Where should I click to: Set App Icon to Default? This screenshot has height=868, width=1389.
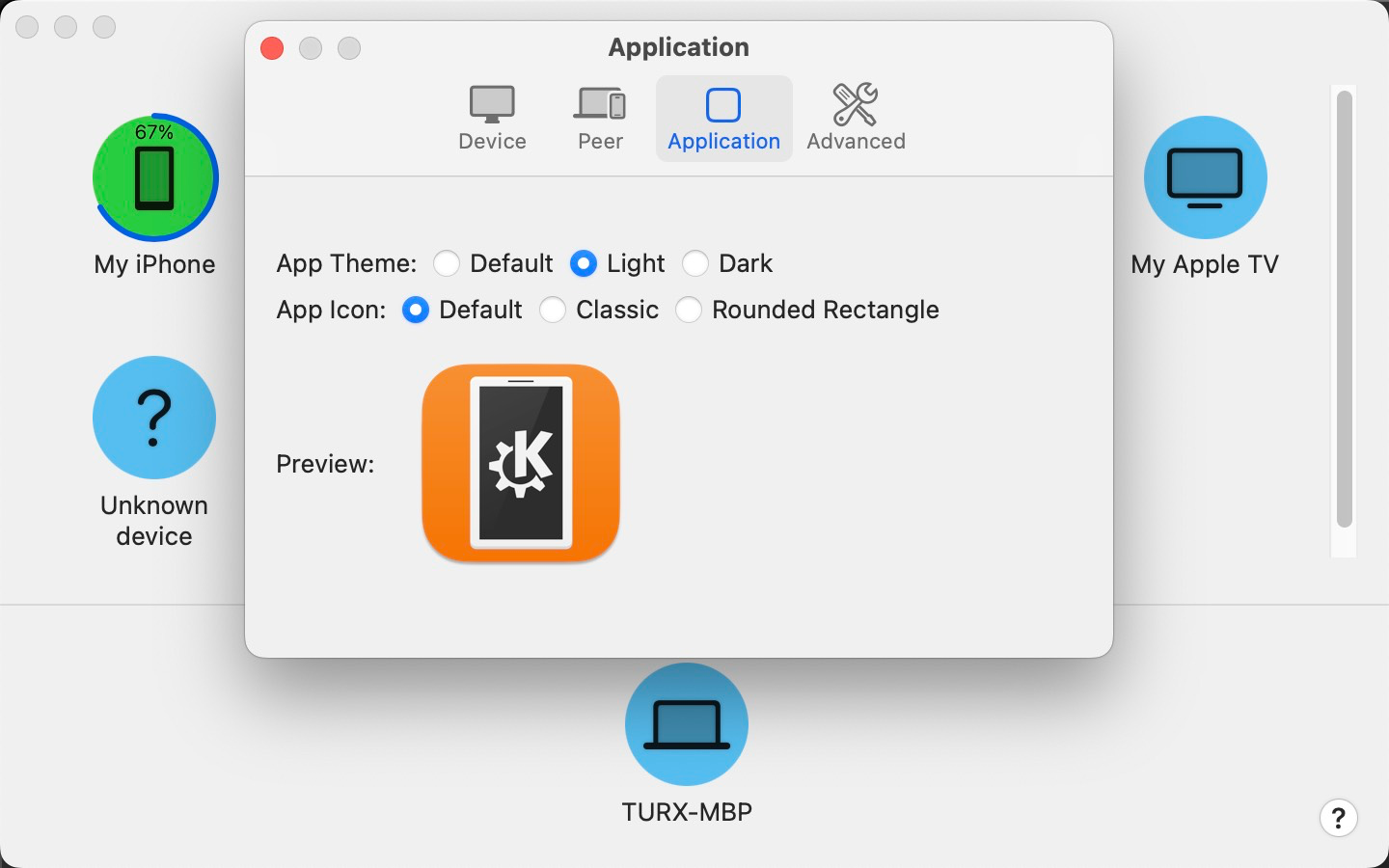tap(416, 310)
